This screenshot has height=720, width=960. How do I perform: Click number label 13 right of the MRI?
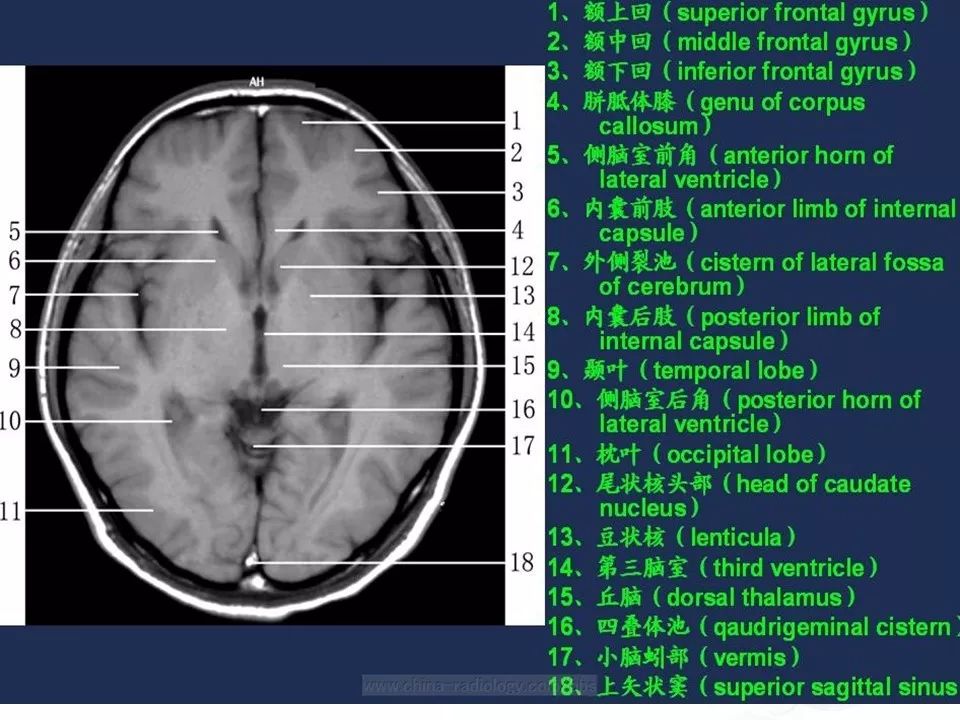[x=523, y=296]
